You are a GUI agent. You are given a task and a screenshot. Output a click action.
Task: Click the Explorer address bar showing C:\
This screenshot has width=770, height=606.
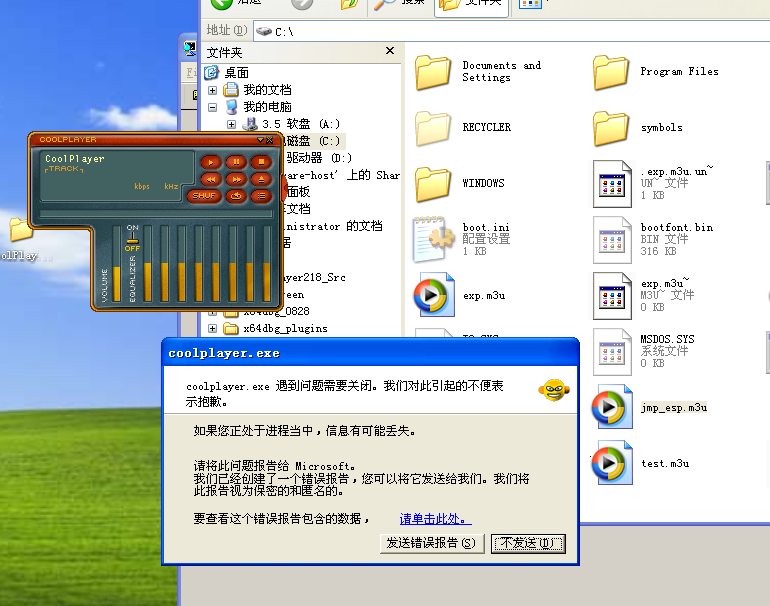(511, 31)
